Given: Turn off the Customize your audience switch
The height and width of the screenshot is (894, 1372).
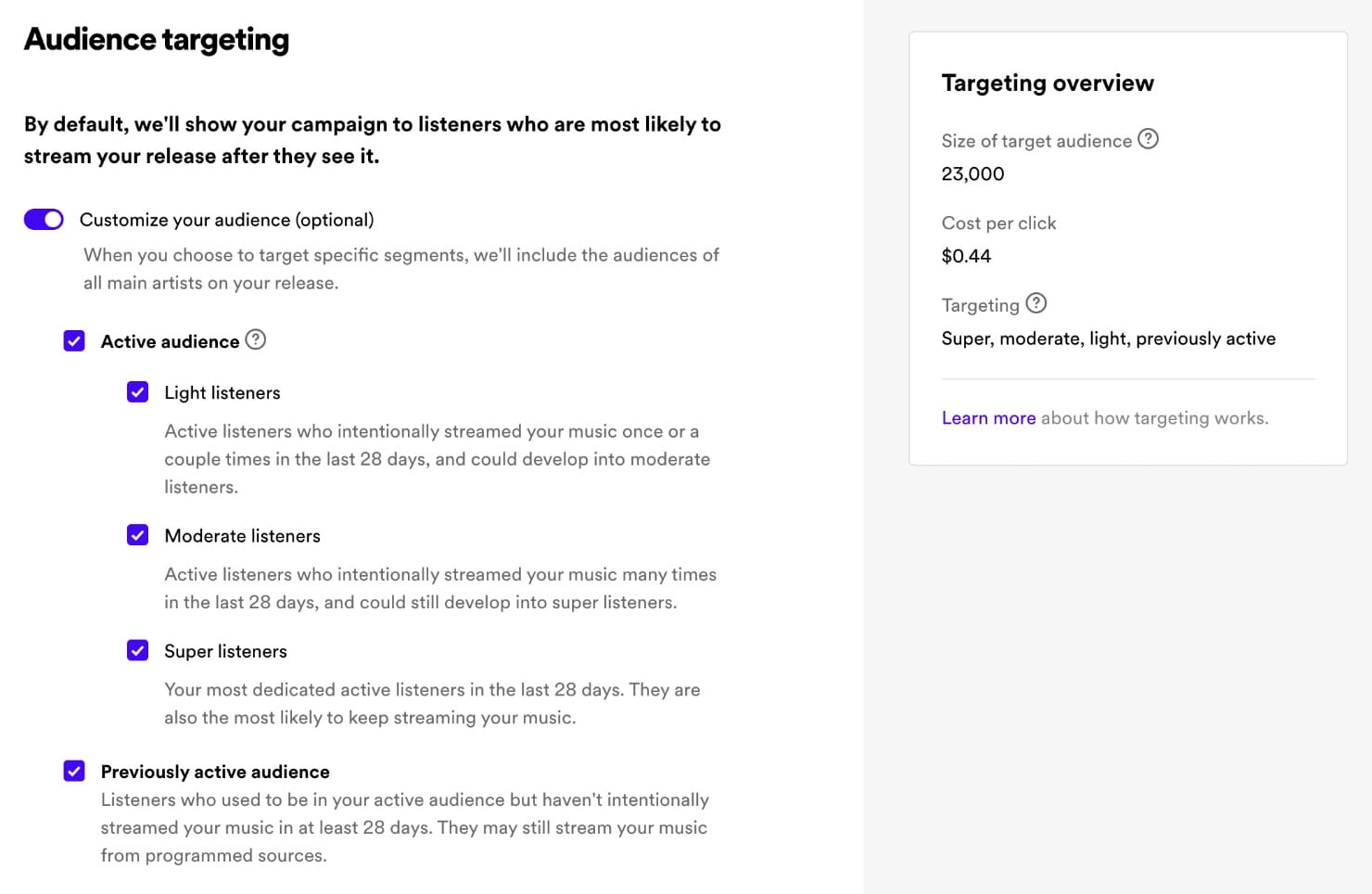Looking at the screenshot, I should (x=44, y=220).
